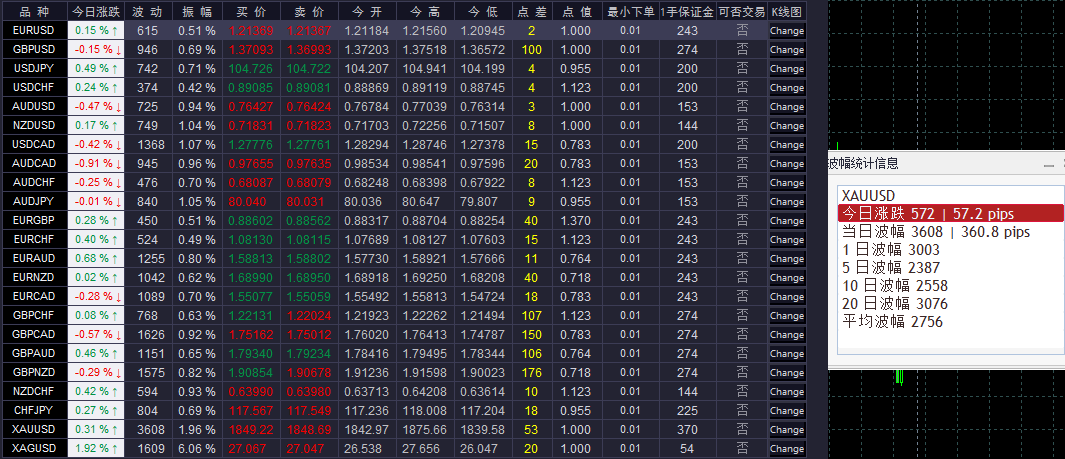The image size is (1065, 459).
Task: Select 5 日波幅 2387 line
Action: click(951, 268)
